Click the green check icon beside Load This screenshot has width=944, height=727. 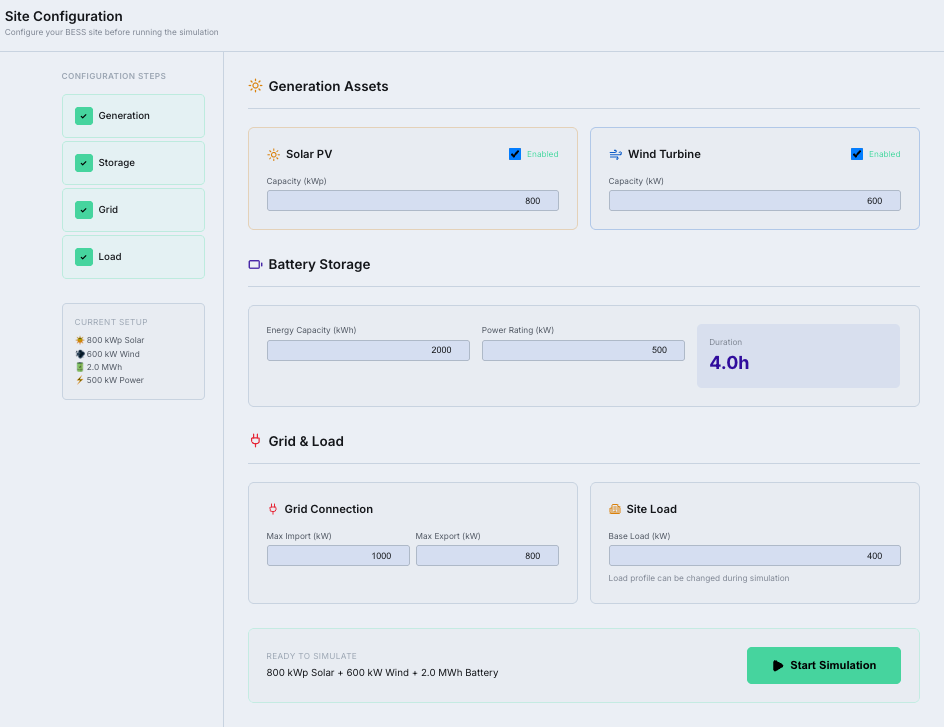point(84,256)
